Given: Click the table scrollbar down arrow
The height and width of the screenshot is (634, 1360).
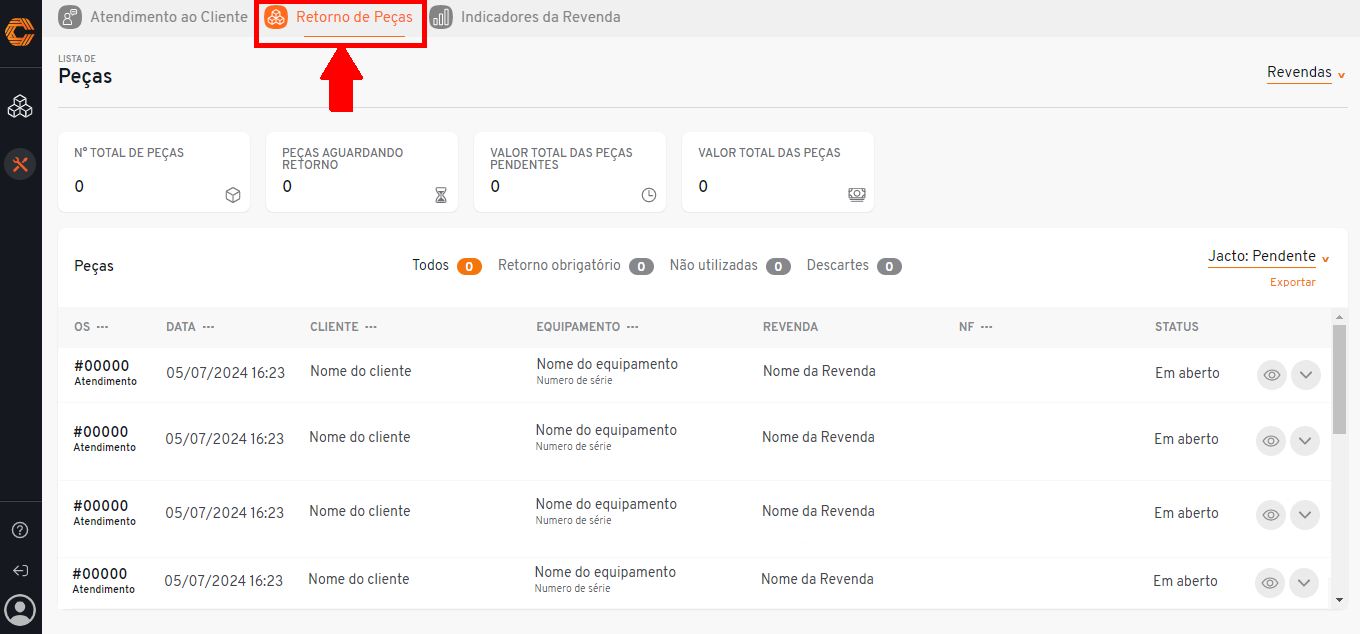Looking at the screenshot, I should click(x=1340, y=600).
